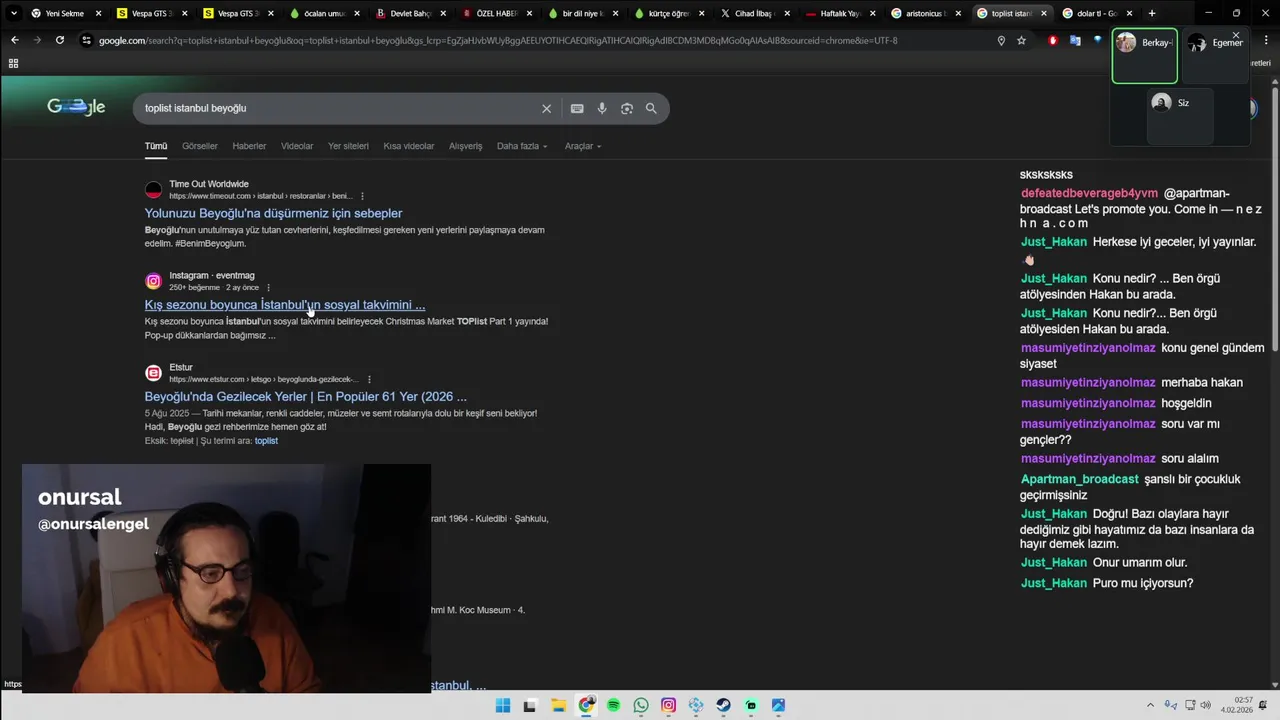Select the Egemen participant thumbnail
The width and height of the screenshot is (1280, 720).
(1214, 55)
